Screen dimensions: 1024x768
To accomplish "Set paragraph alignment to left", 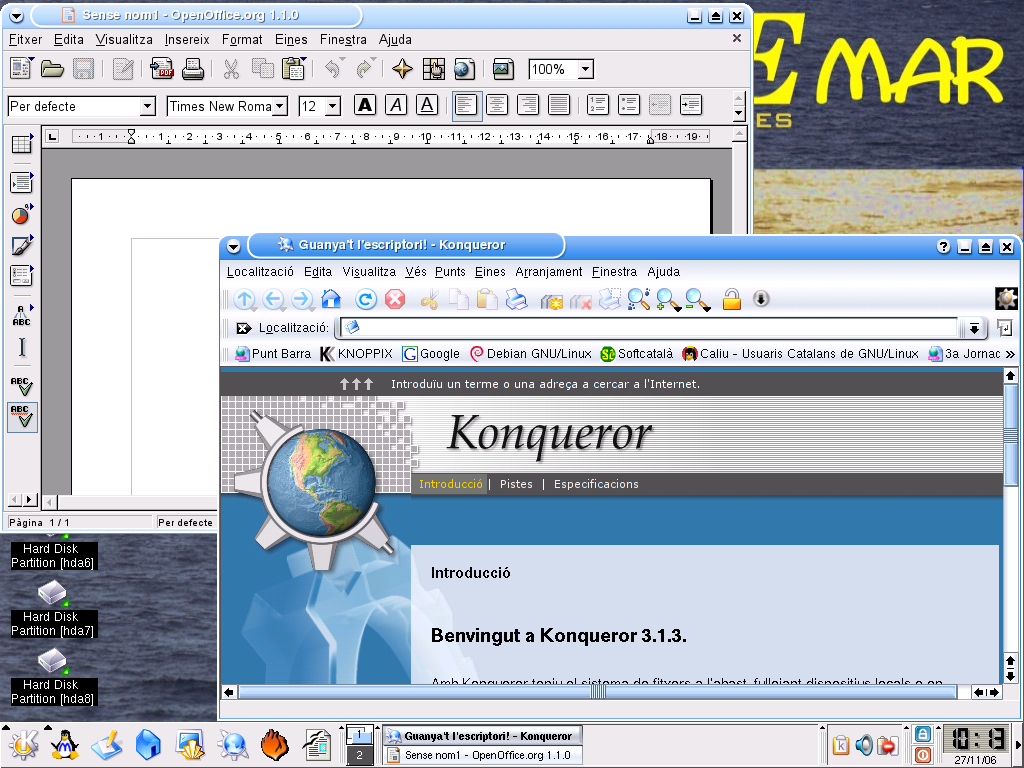I will point(466,104).
